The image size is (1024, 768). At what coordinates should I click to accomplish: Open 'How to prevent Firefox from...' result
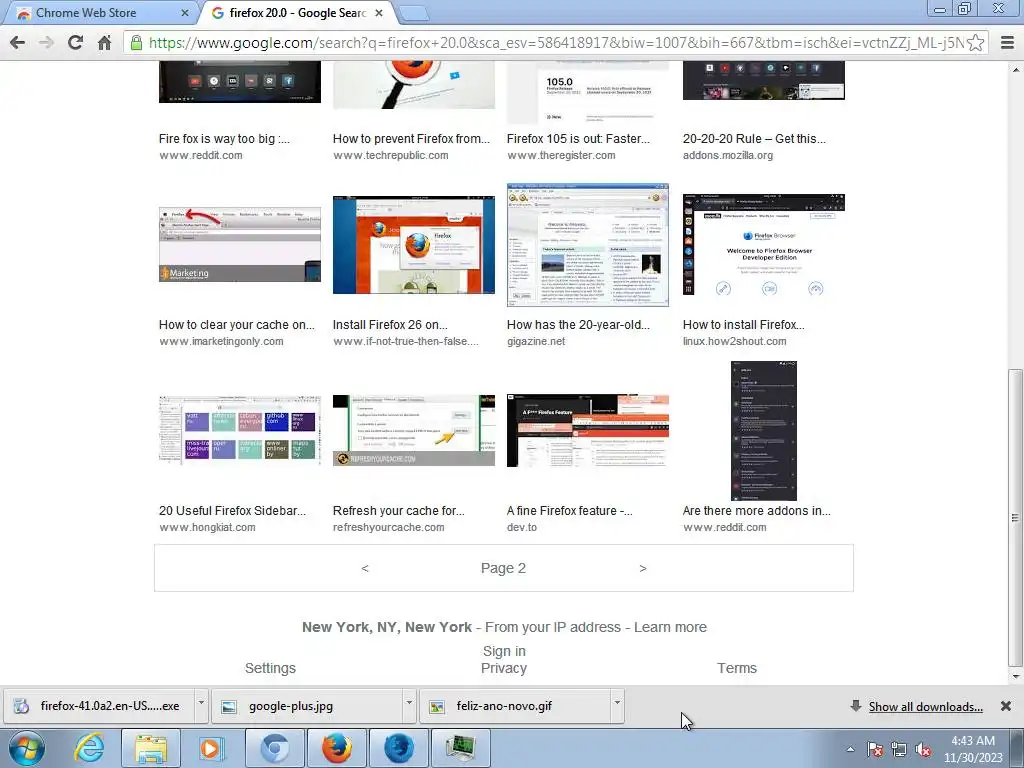click(x=411, y=138)
